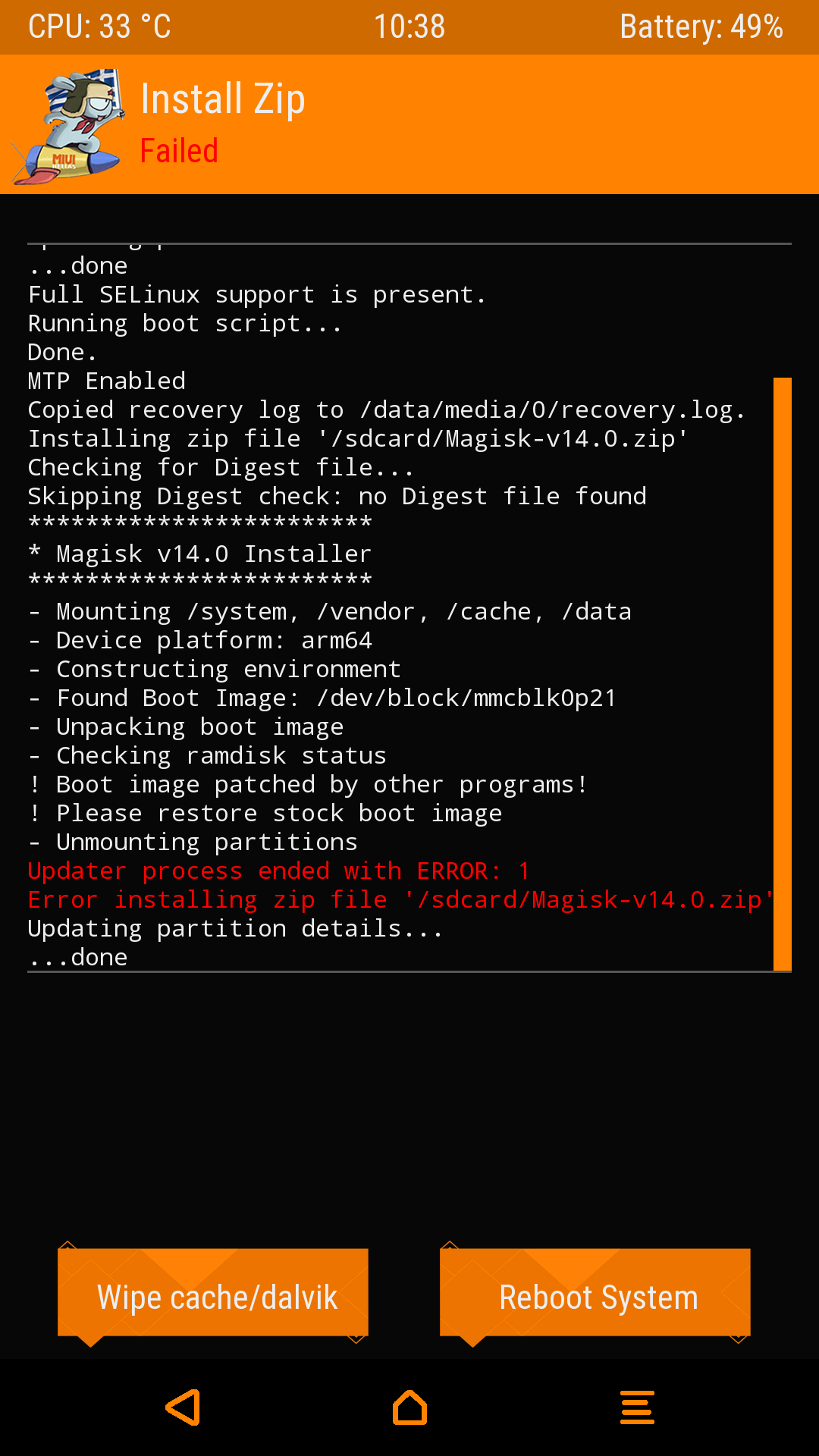
Task: Tap the 'Skipping Digest check' log line
Action: [x=337, y=496]
